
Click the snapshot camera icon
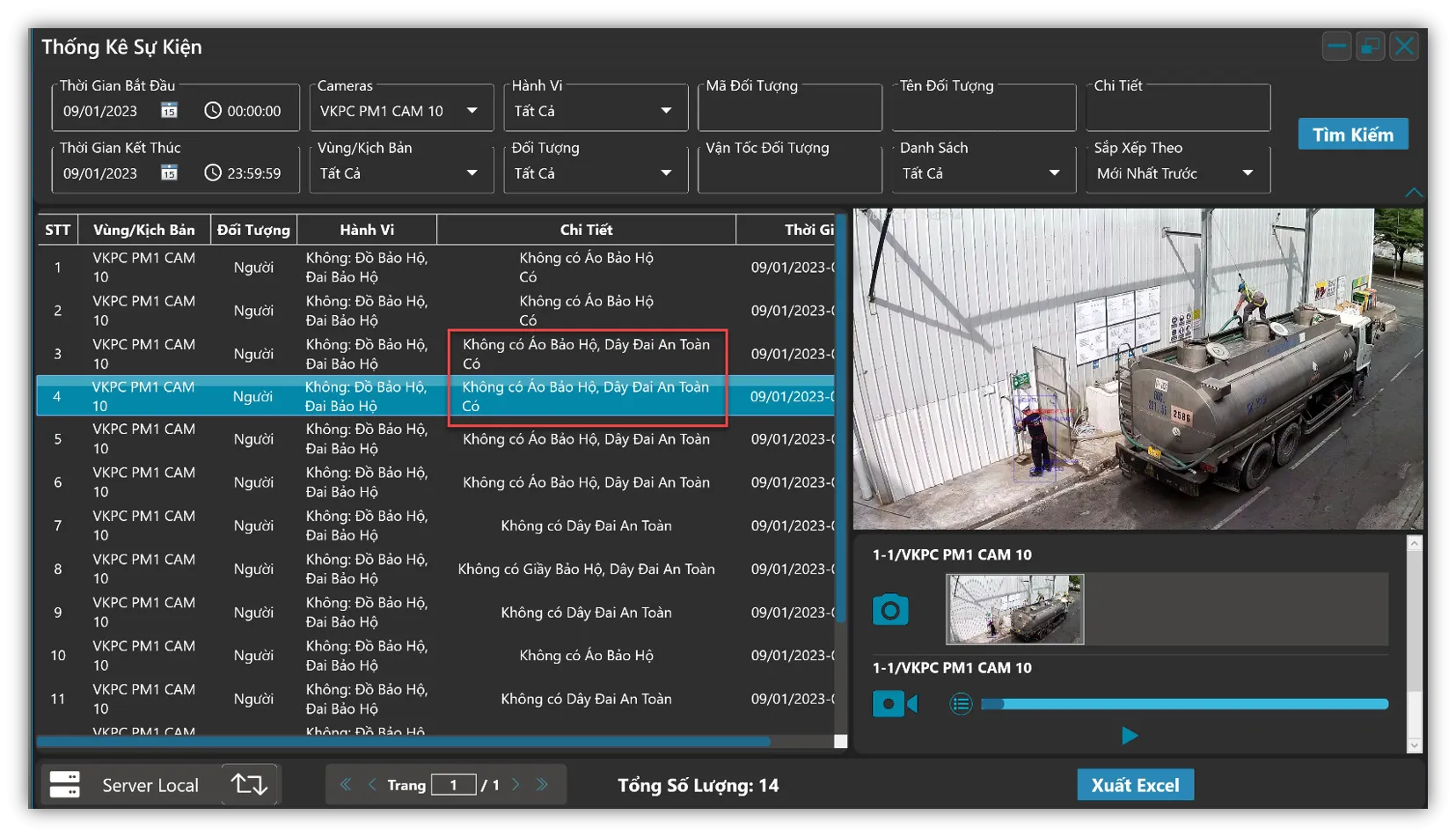889,610
